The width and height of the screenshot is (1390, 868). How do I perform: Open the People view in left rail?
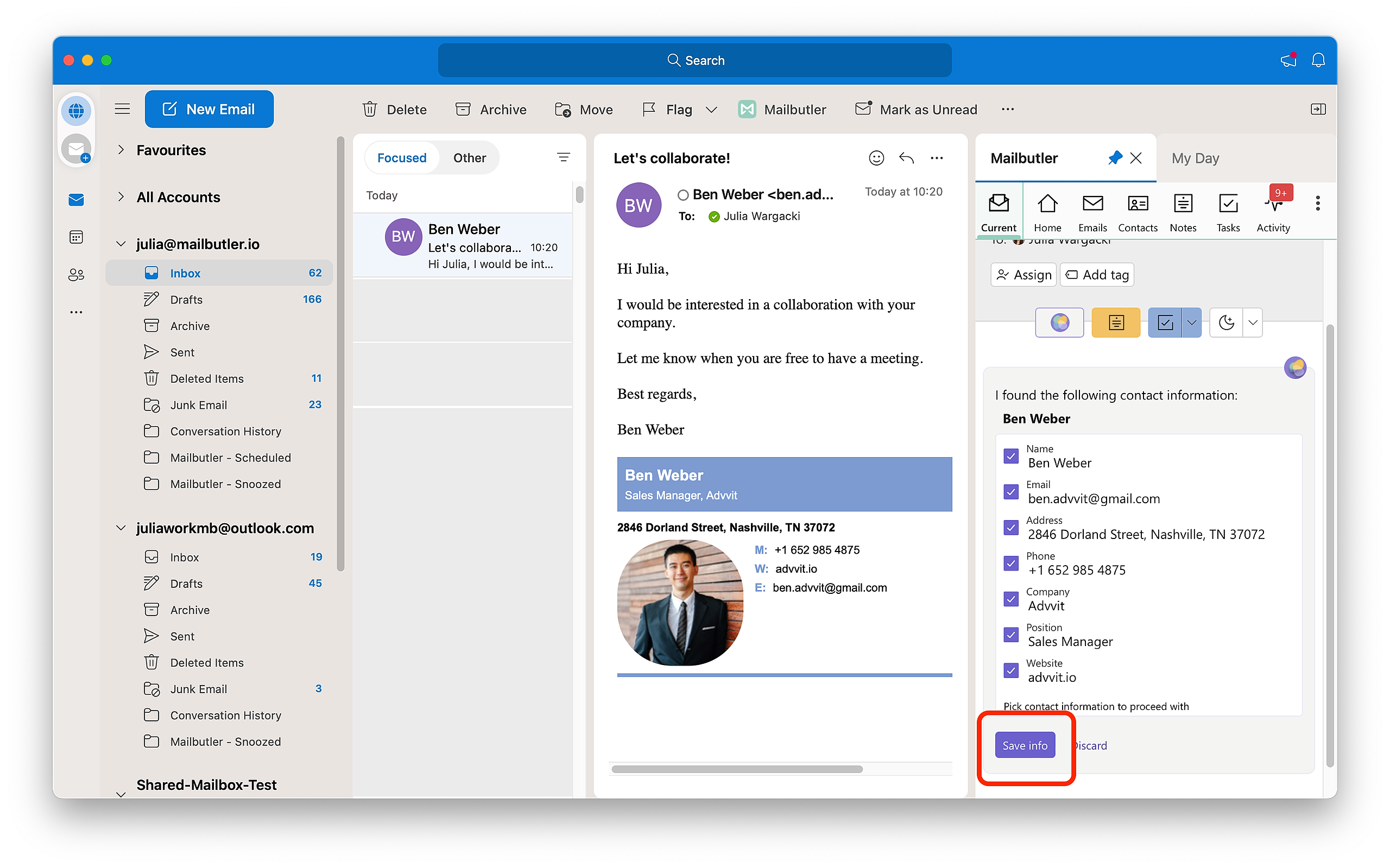click(x=77, y=275)
